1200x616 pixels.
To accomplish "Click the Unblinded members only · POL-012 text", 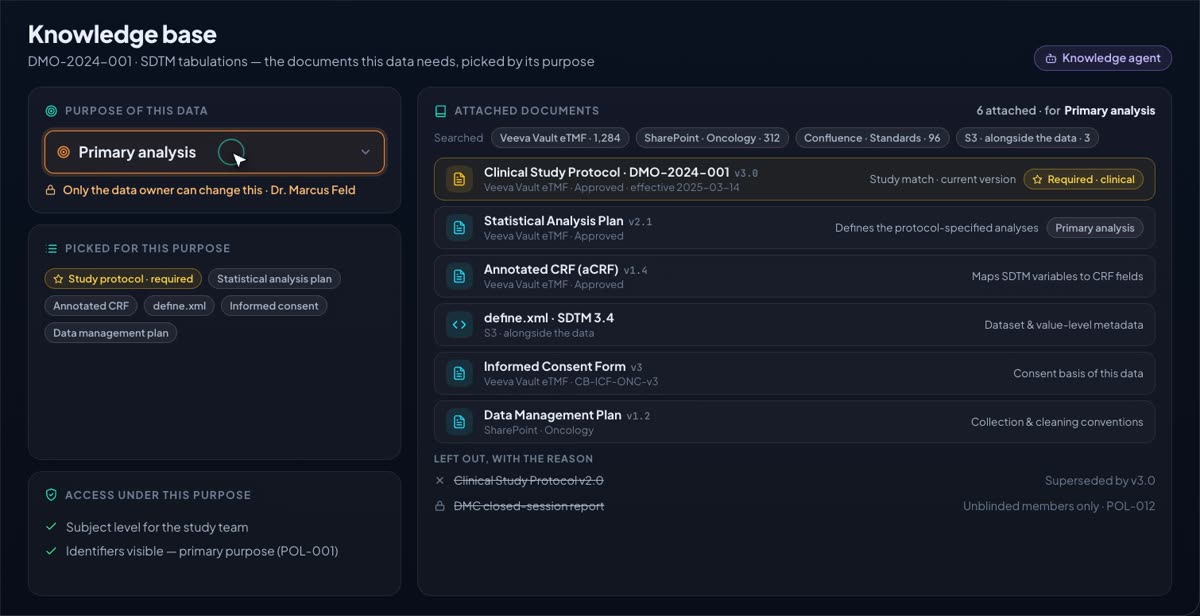I will [x=1059, y=506].
